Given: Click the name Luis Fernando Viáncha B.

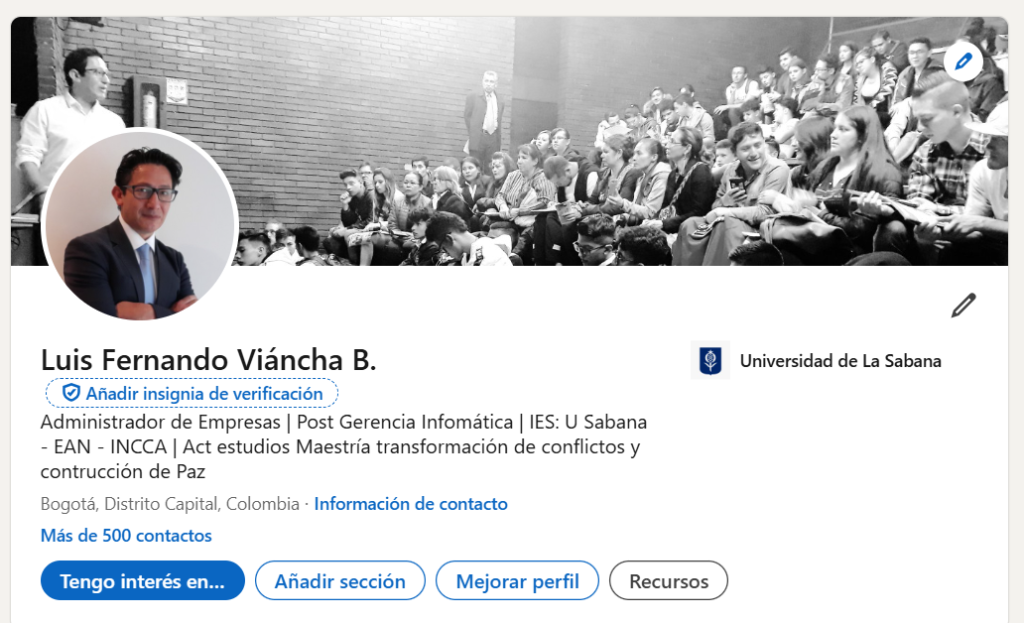Looking at the screenshot, I should [x=208, y=360].
